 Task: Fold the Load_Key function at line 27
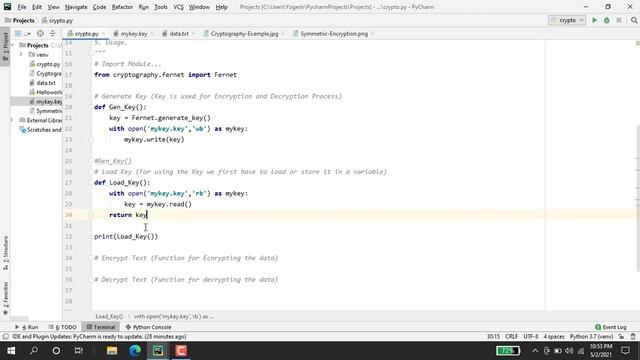point(91,182)
